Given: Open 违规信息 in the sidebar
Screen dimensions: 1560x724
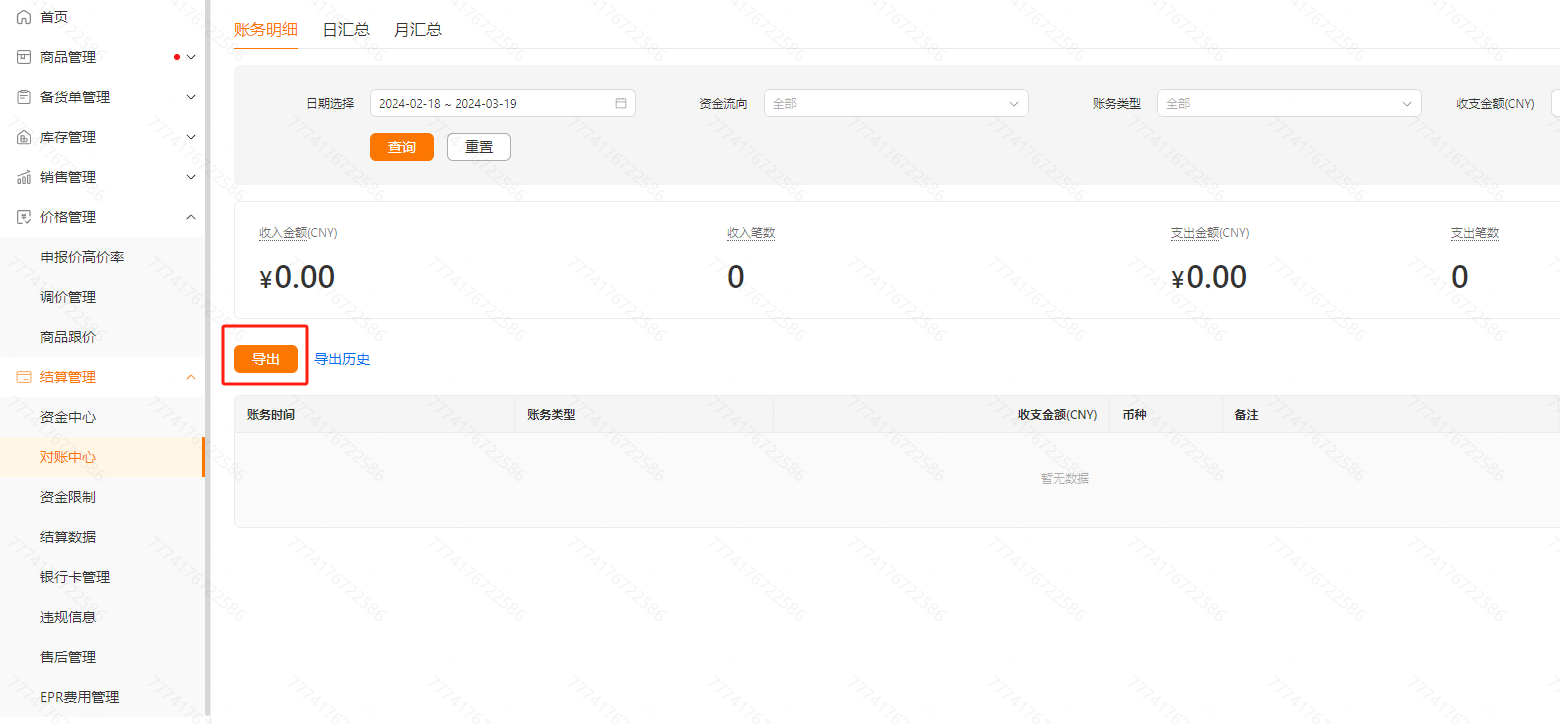Looking at the screenshot, I should pyautogui.click(x=68, y=617).
